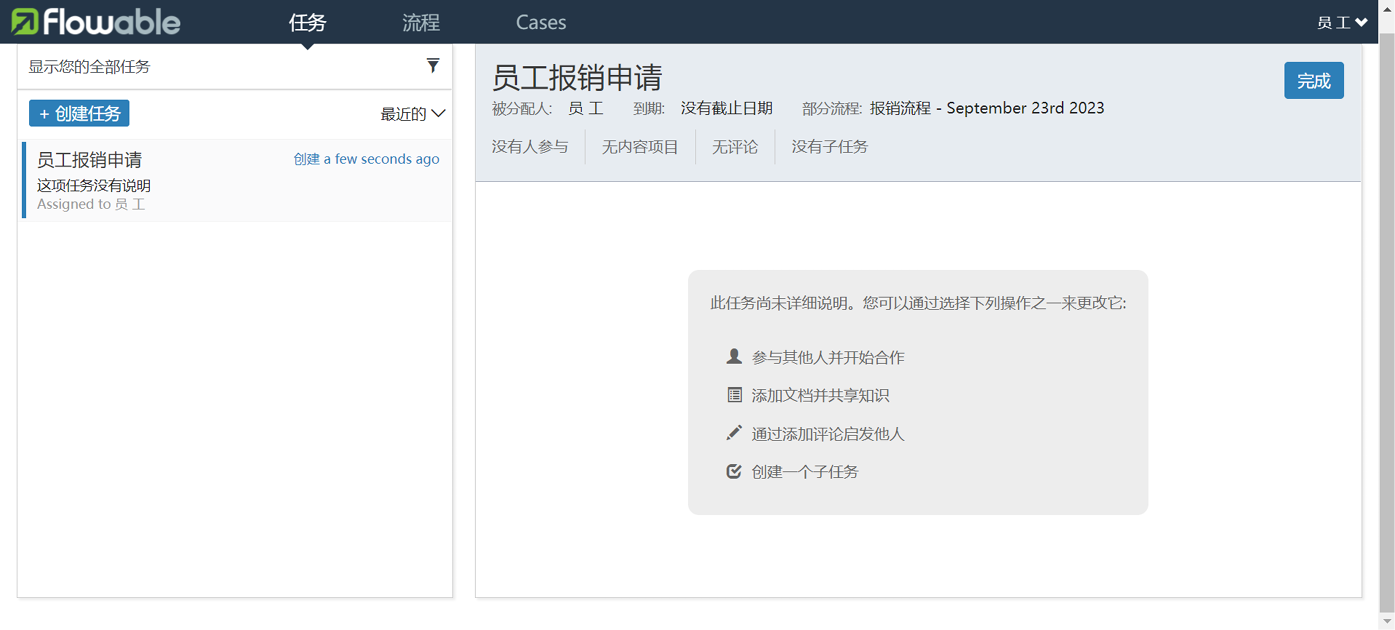Switch to the 任务 tab
Viewport: 1395px width, 630px height.
(x=307, y=22)
